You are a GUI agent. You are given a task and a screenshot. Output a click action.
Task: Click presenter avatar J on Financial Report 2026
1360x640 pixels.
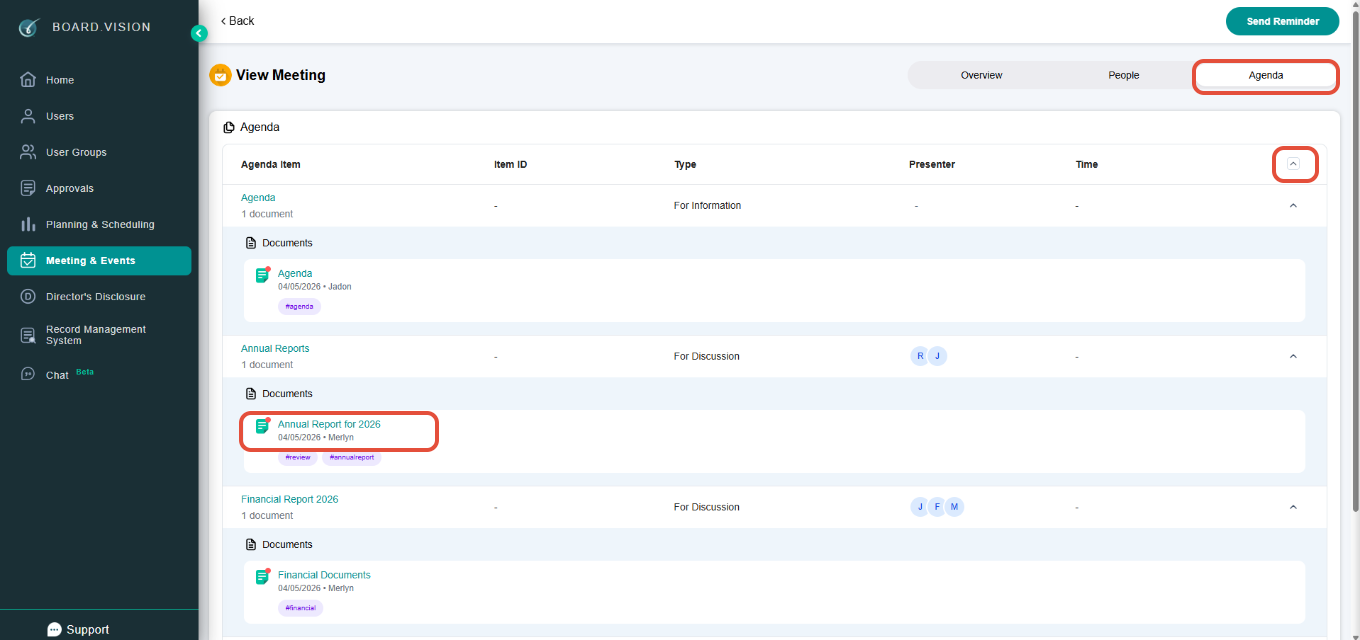click(x=920, y=507)
